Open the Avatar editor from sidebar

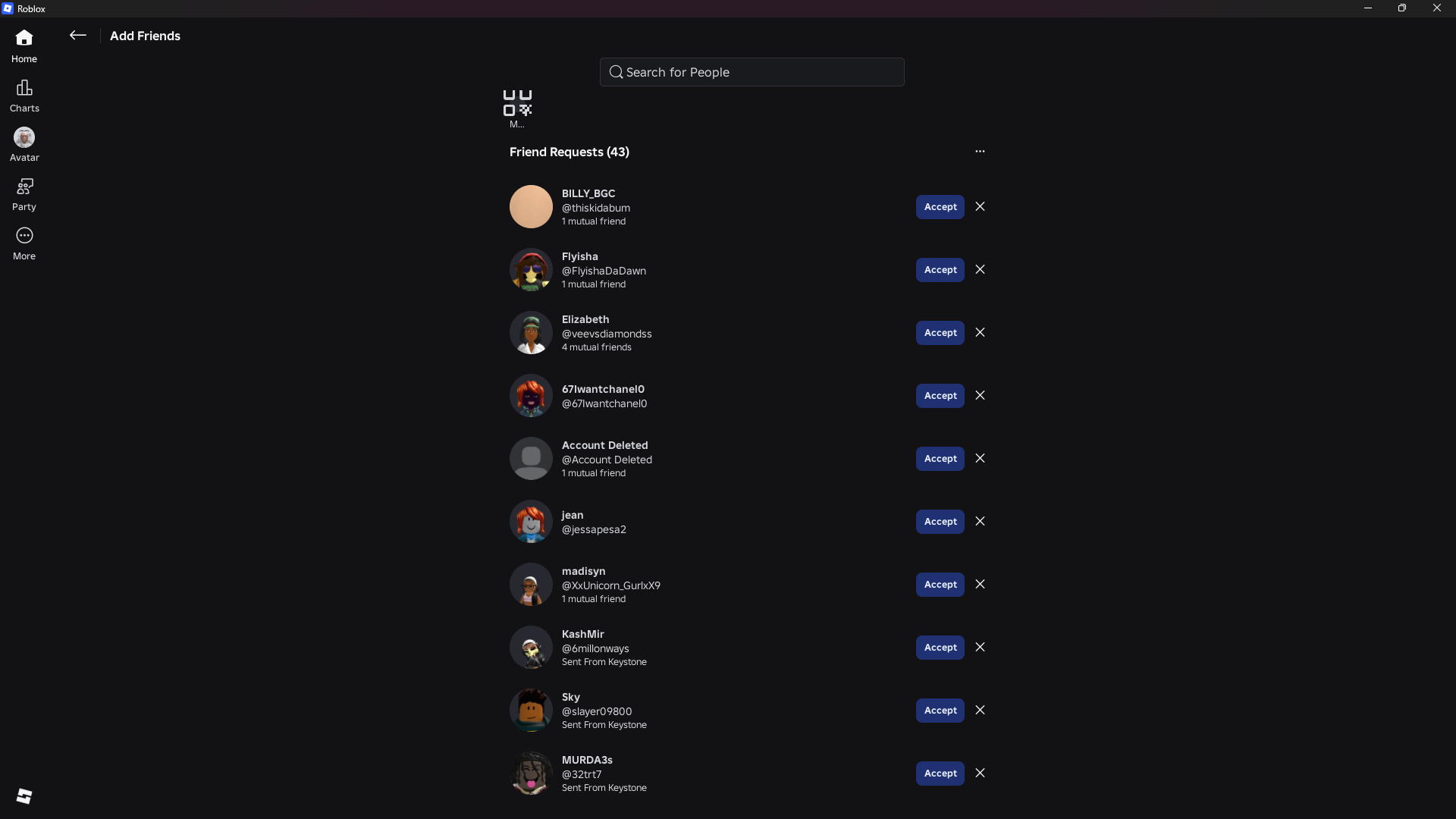coord(24,145)
